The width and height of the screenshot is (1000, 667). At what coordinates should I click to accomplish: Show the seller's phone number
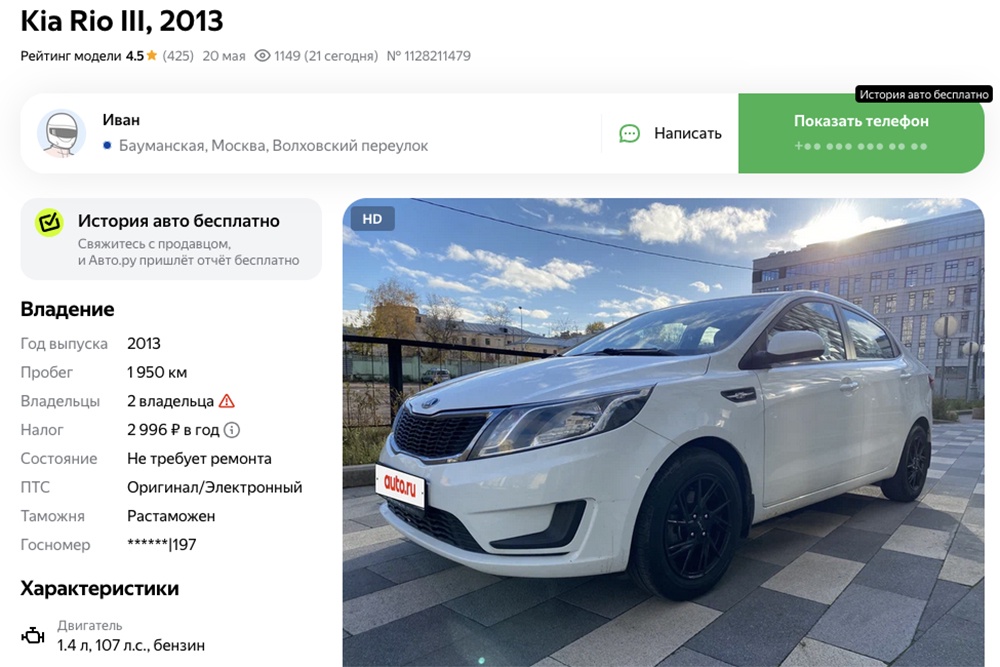tap(861, 133)
